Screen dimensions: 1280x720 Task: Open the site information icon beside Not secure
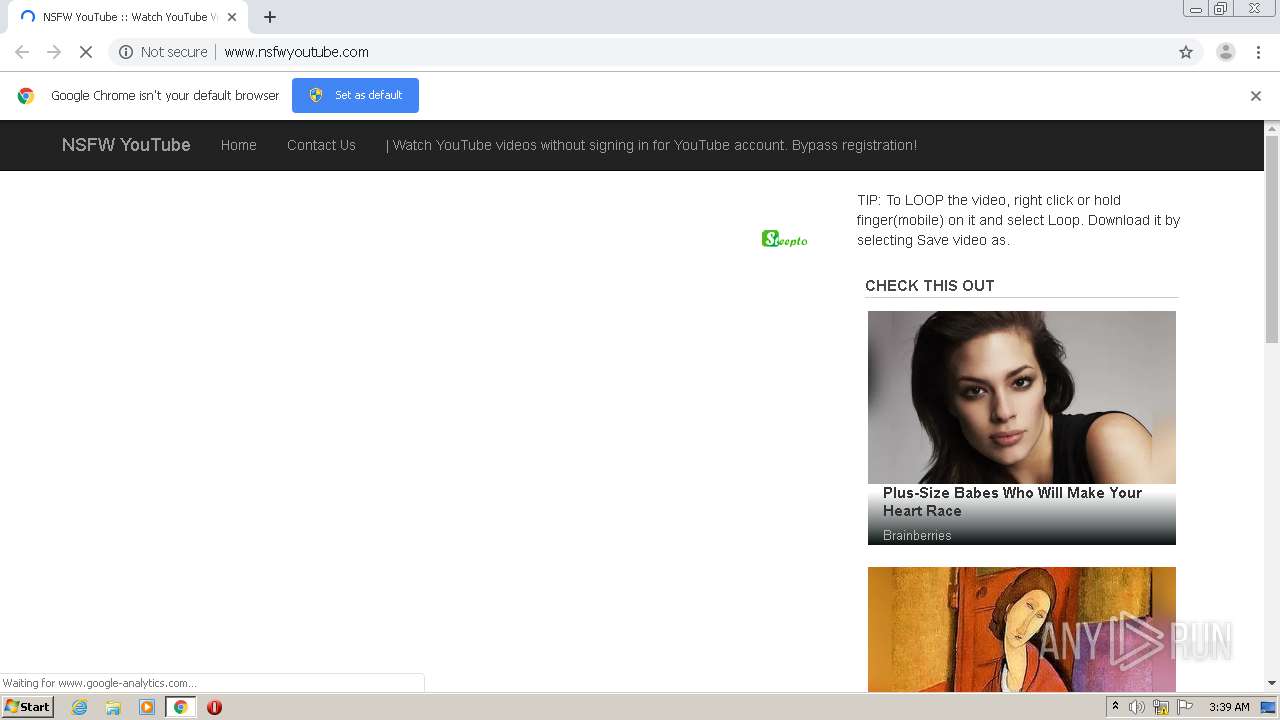(126, 52)
